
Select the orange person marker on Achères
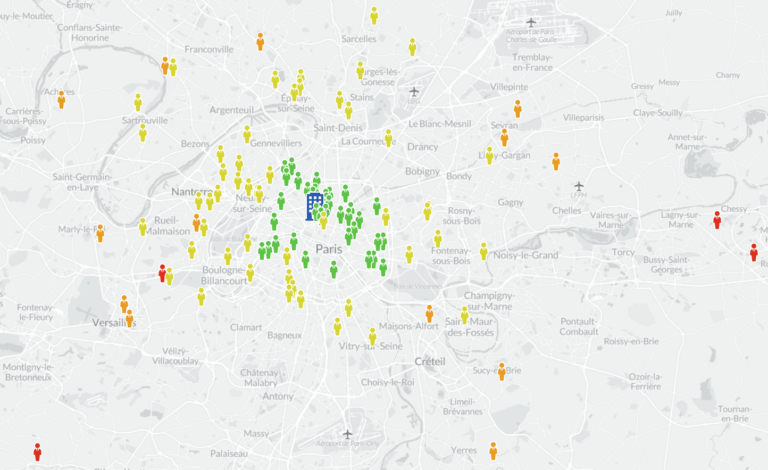coord(61,99)
